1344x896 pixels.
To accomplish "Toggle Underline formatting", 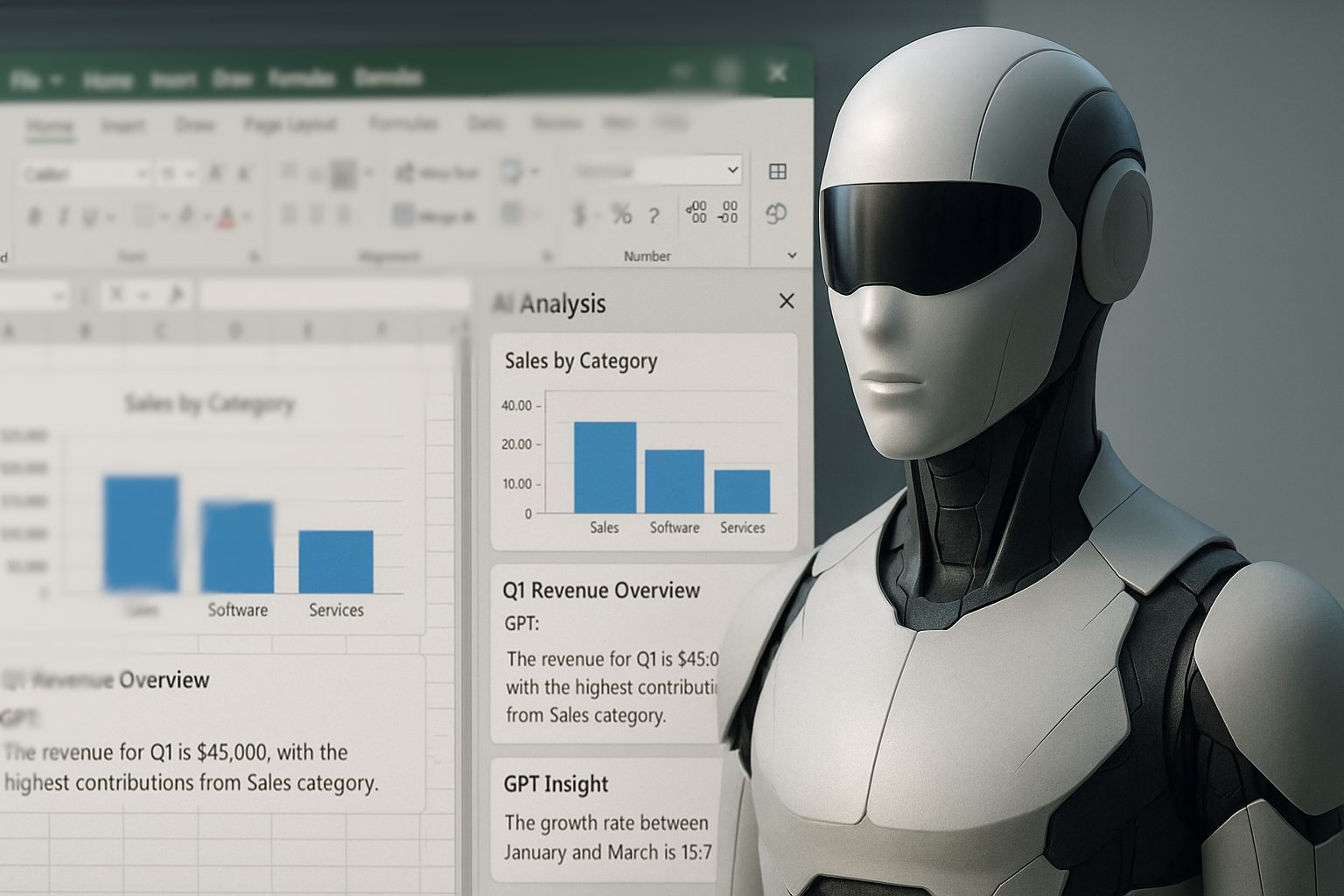I will coord(88,216).
